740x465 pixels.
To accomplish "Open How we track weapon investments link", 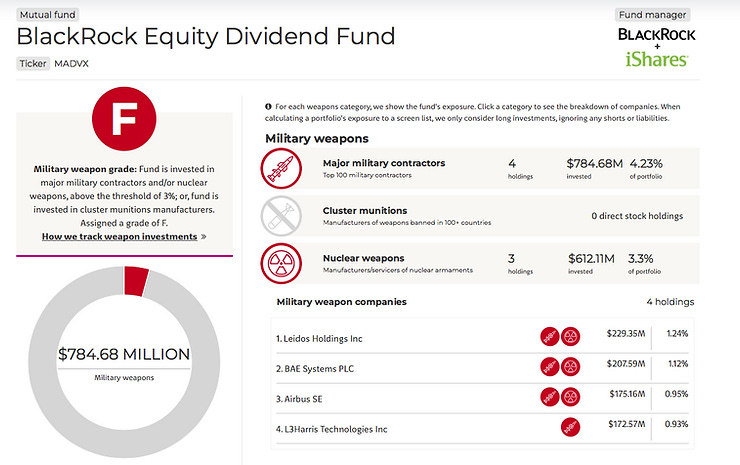I will pos(119,237).
